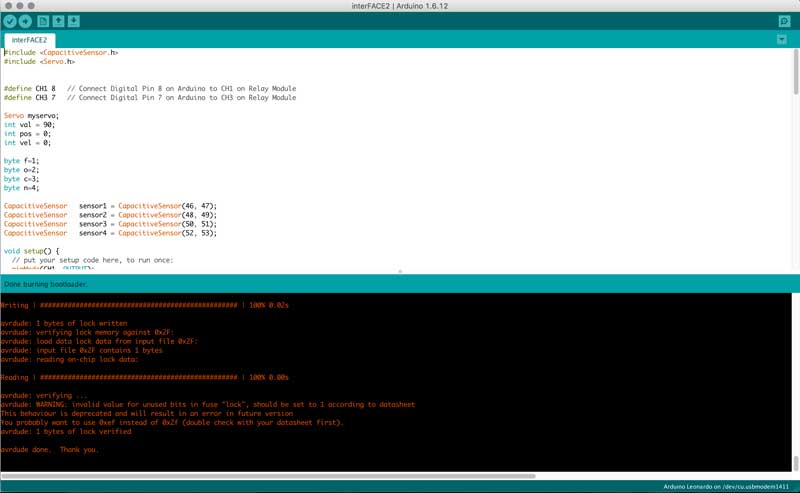Click the 'byte o=2;' line
Viewport: 800px width, 493px height.
[x=21, y=170]
